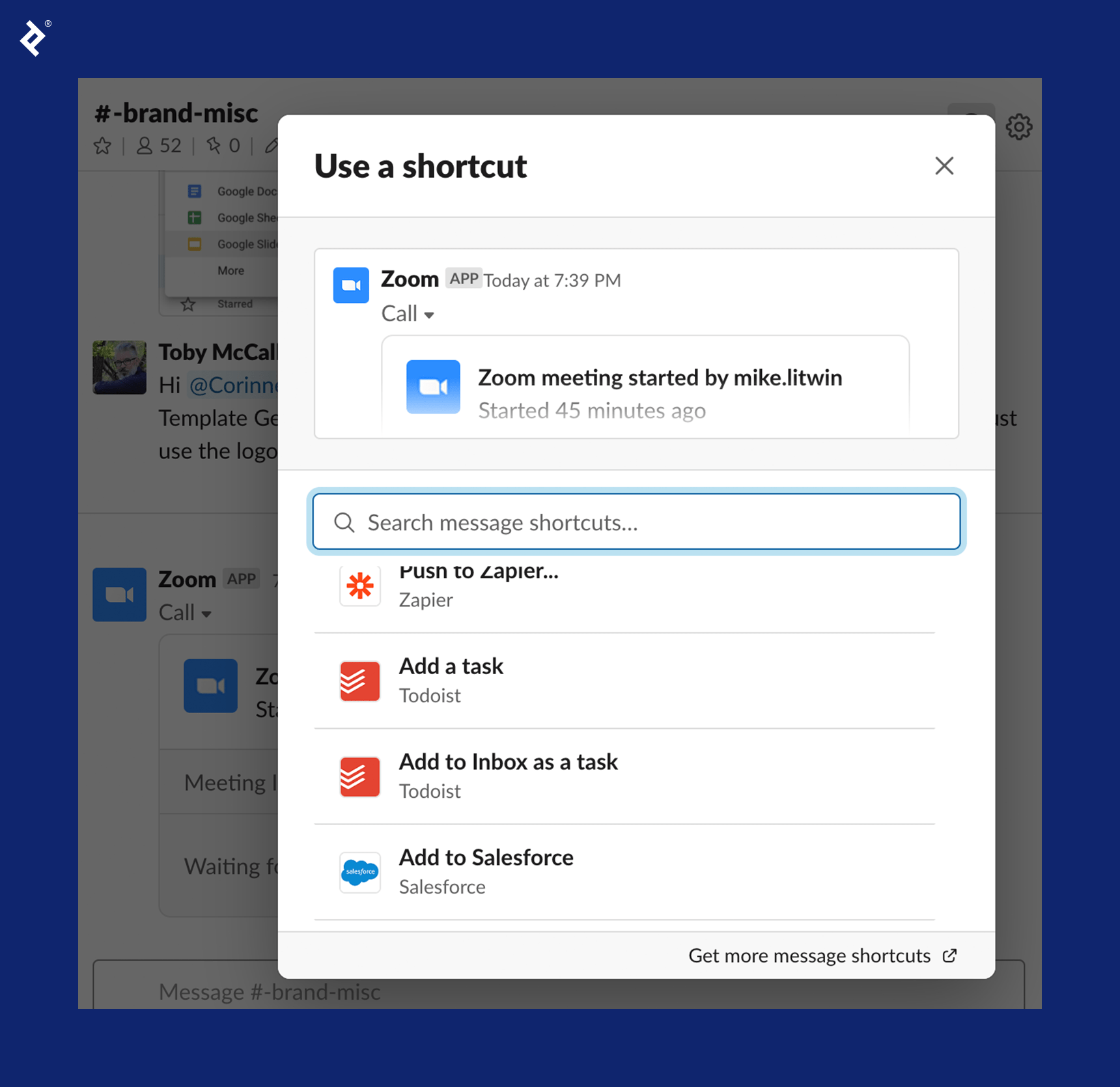Click the APP badge beside Zoom in dialog
The image size is (1120, 1087).
click(464, 279)
